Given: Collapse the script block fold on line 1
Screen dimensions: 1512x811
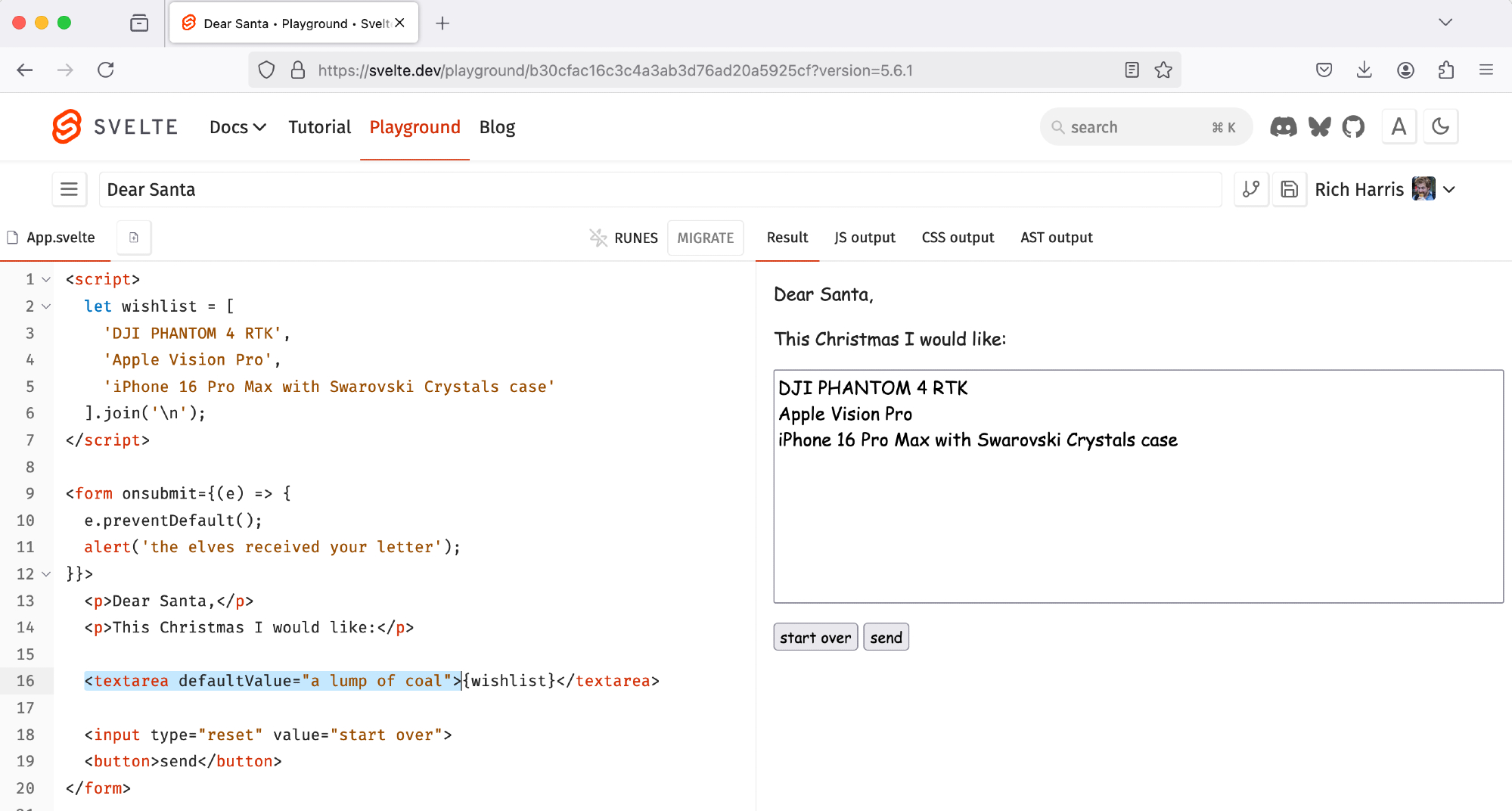Looking at the screenshot, I should click(46, 279).
